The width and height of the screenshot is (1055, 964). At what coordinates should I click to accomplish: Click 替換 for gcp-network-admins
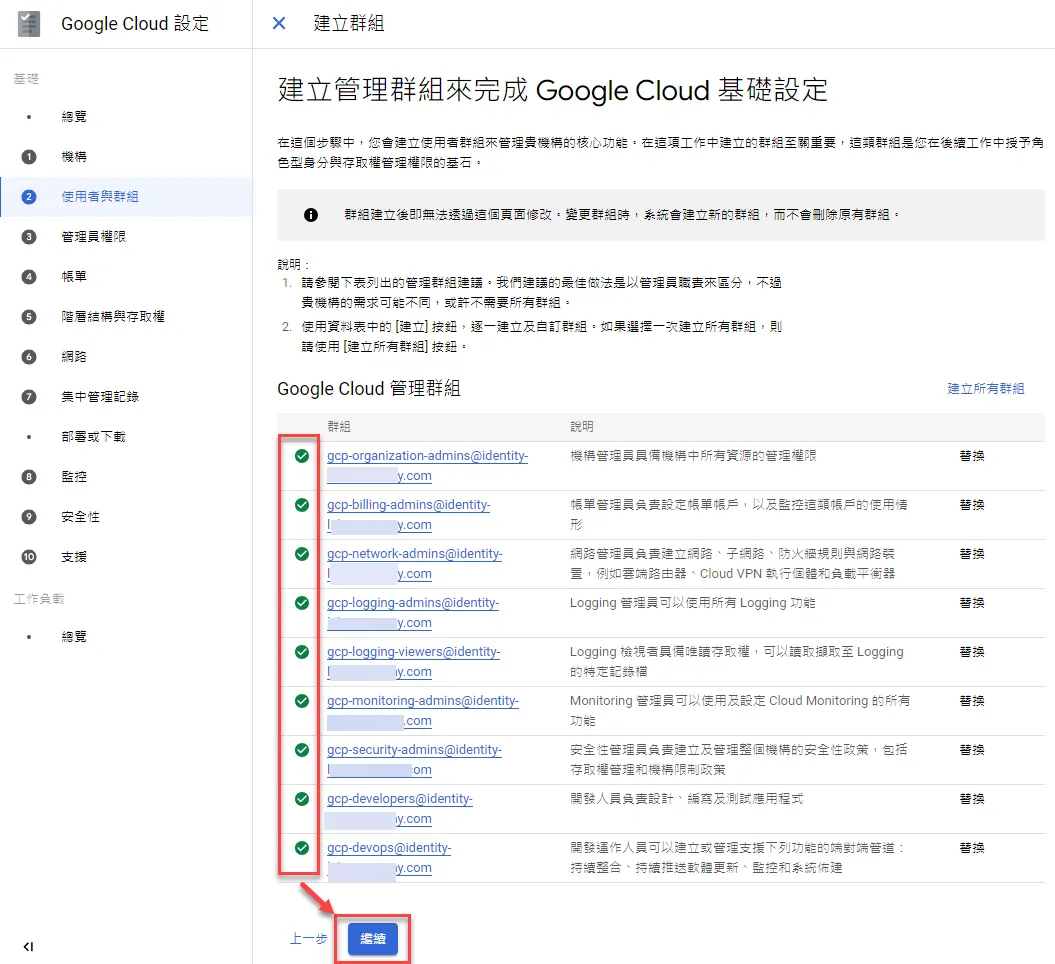[972, 554]
